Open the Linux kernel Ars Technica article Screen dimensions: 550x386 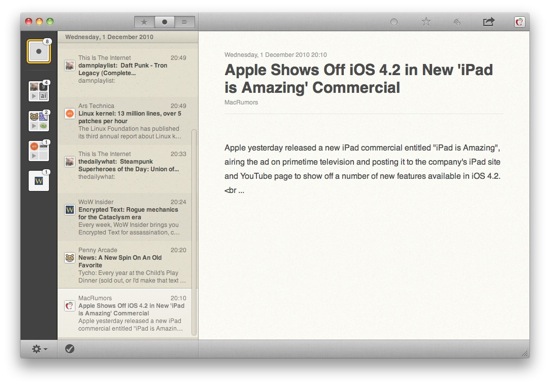(125, 121)
